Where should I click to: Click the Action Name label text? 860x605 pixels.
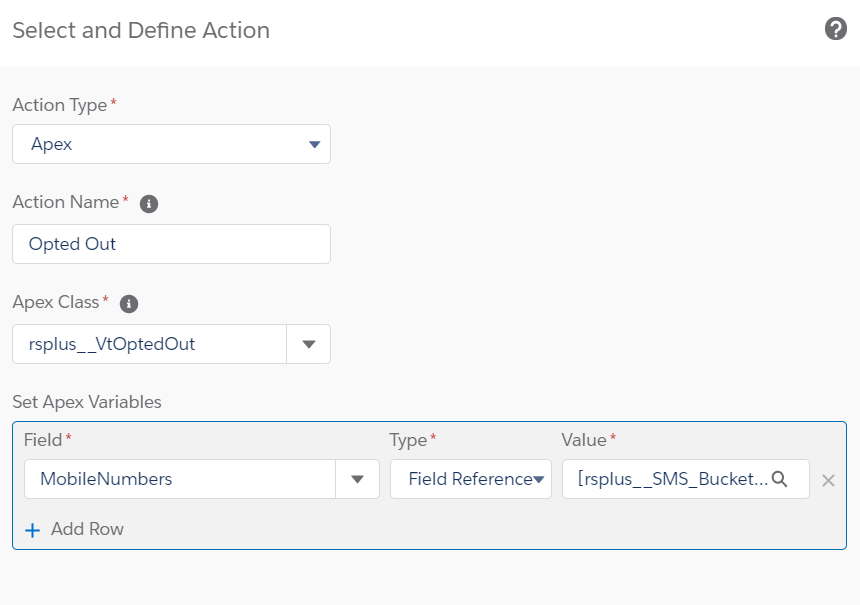point(65,202)
